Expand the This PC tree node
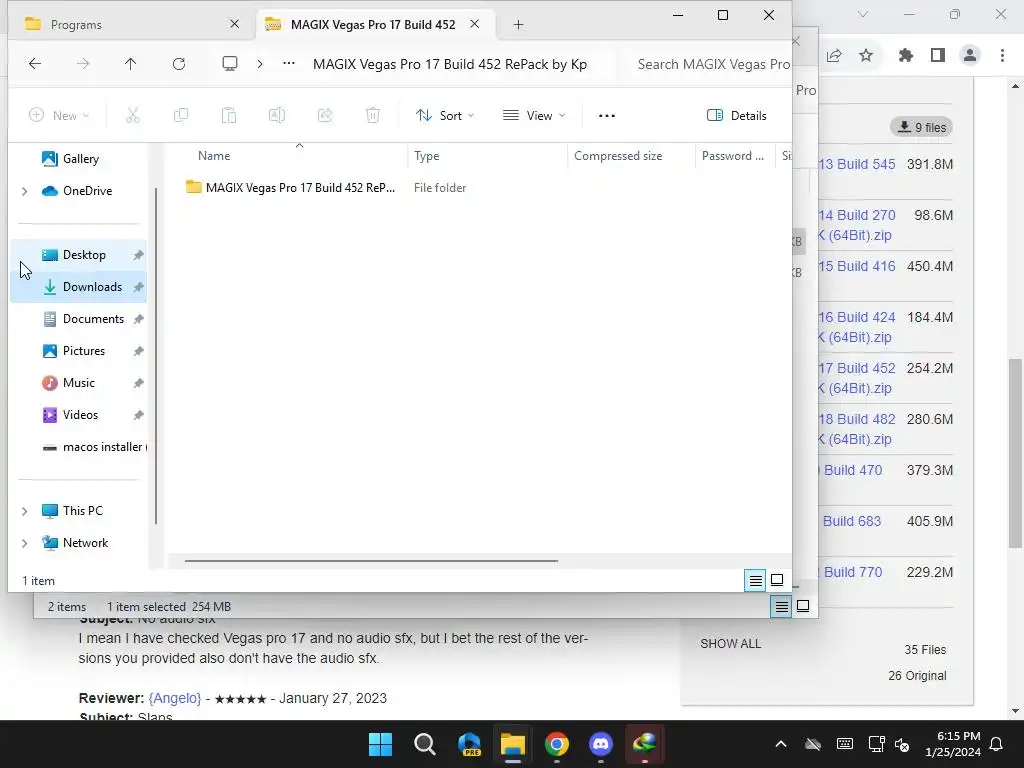This screenshot has width=1024, height=768. (x=25, y=511)
